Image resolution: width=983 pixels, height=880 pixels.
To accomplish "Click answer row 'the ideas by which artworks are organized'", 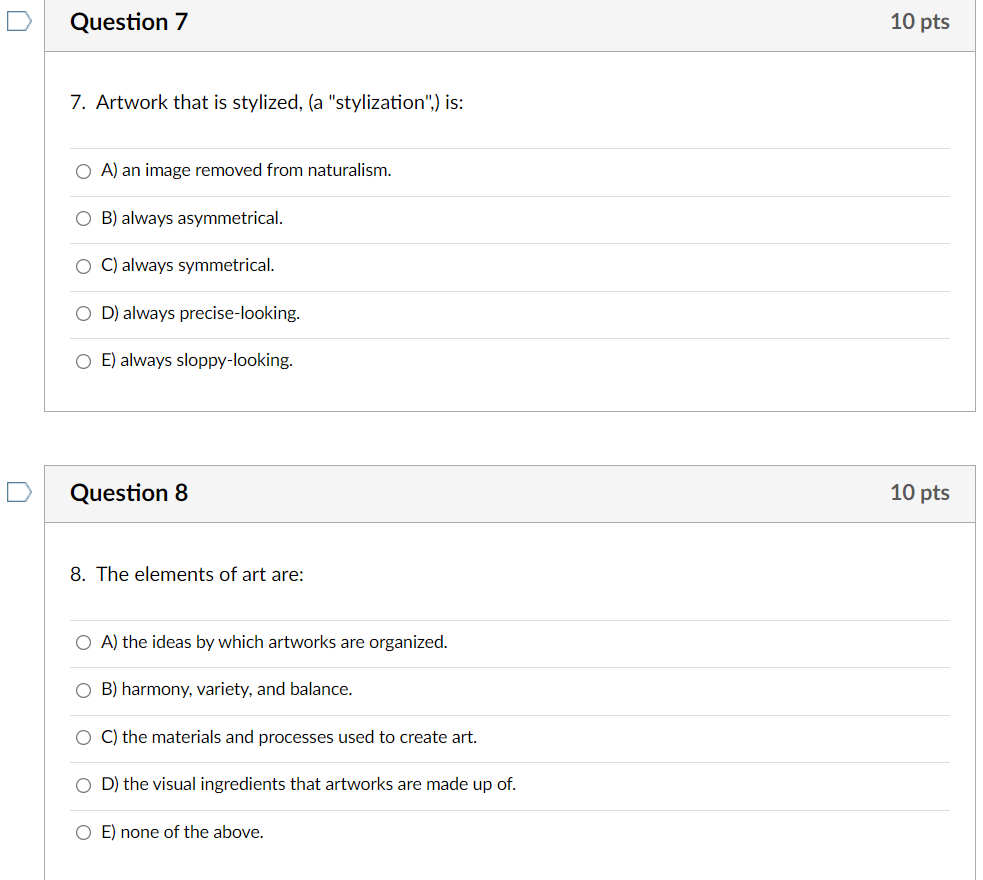I will coord(274,642).
